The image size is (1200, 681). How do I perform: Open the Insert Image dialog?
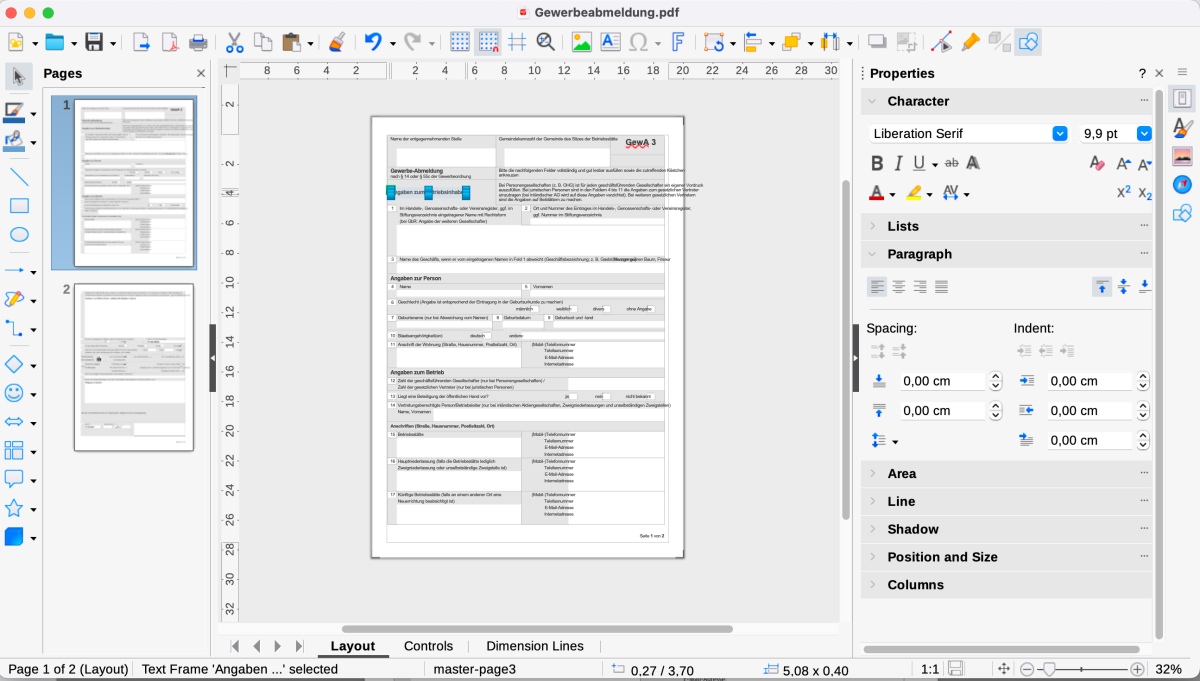point(582,41)
